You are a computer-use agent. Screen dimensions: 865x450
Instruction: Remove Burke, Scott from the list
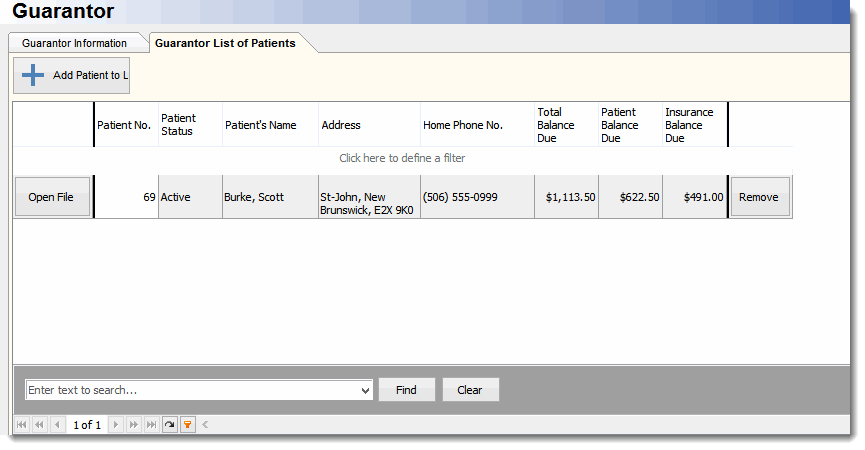(x=760, y=197)
